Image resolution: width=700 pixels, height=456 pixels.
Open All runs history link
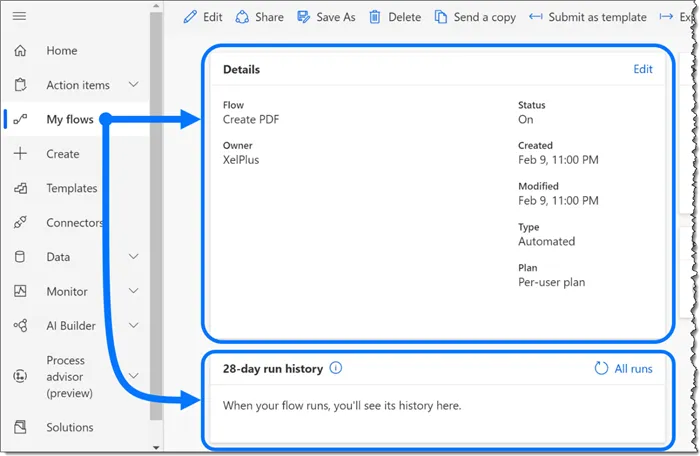(x=624, y=369)
